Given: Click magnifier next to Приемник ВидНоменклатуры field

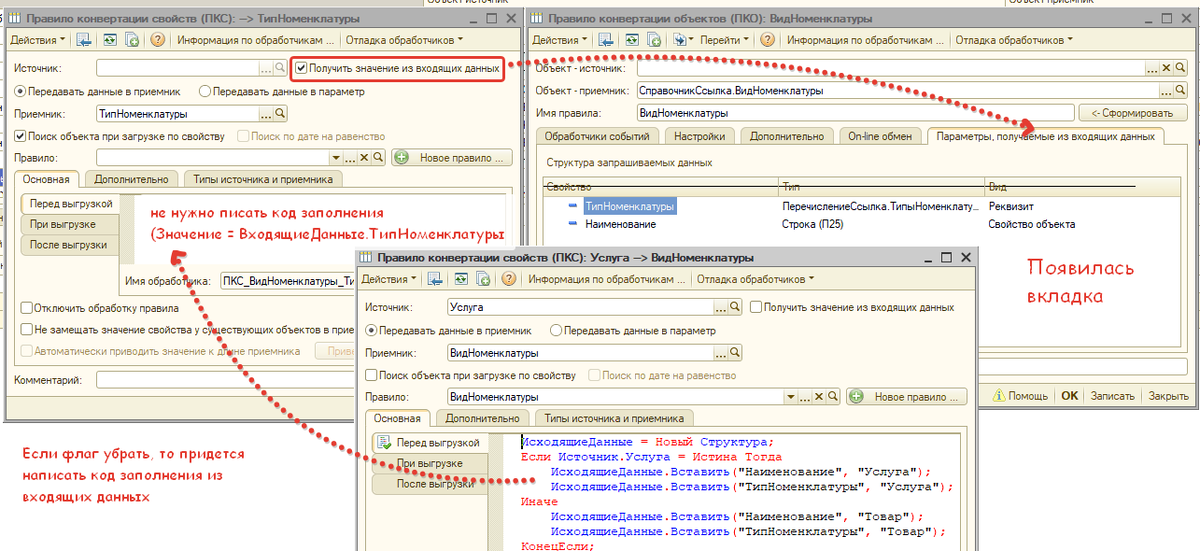Looking at the screenshot, I should (x=735, y=353).
